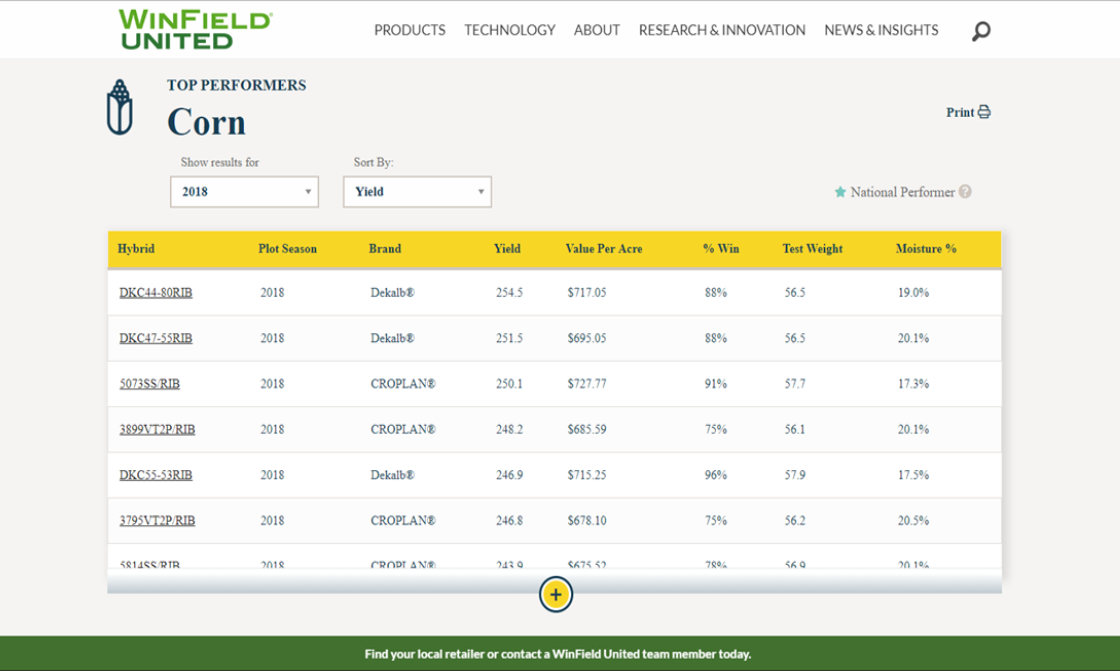Click the printer icon beside Print
Screen dimensions: 1120x671
[x=984, y=112]
